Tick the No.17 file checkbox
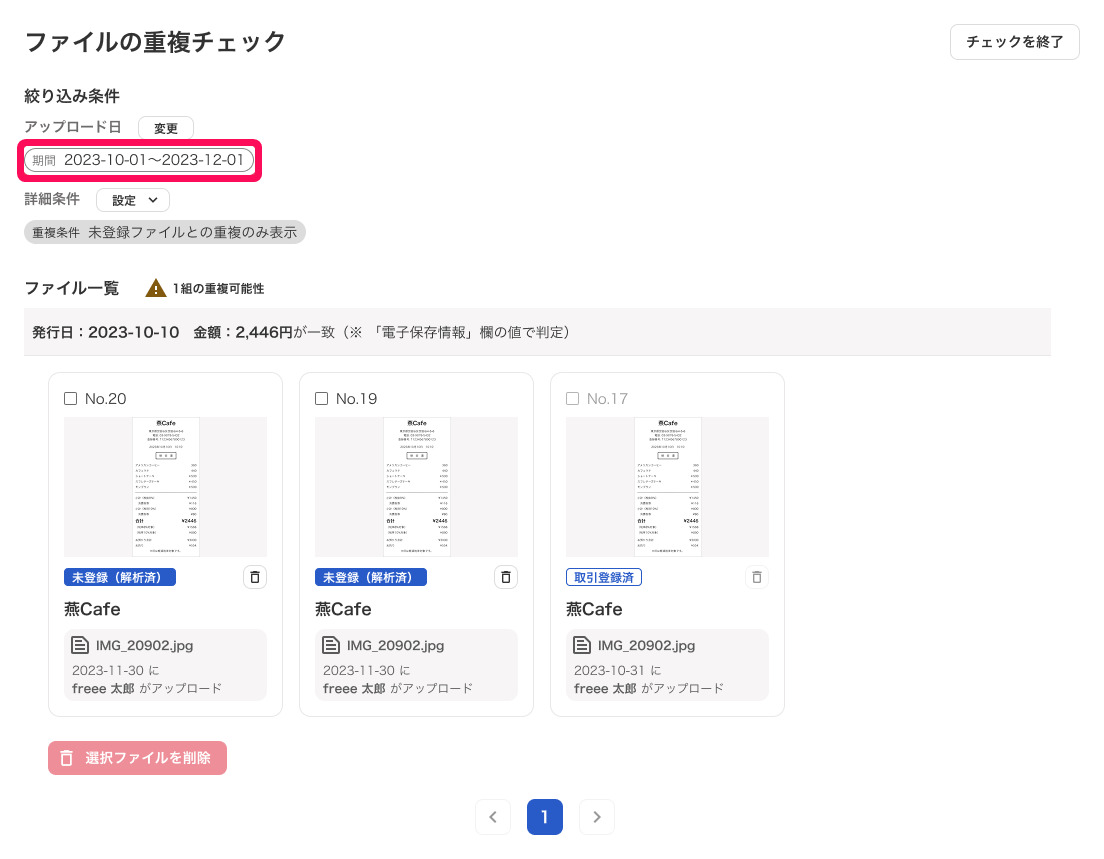This screenshot has width=1104, height=859. [573, 399]
